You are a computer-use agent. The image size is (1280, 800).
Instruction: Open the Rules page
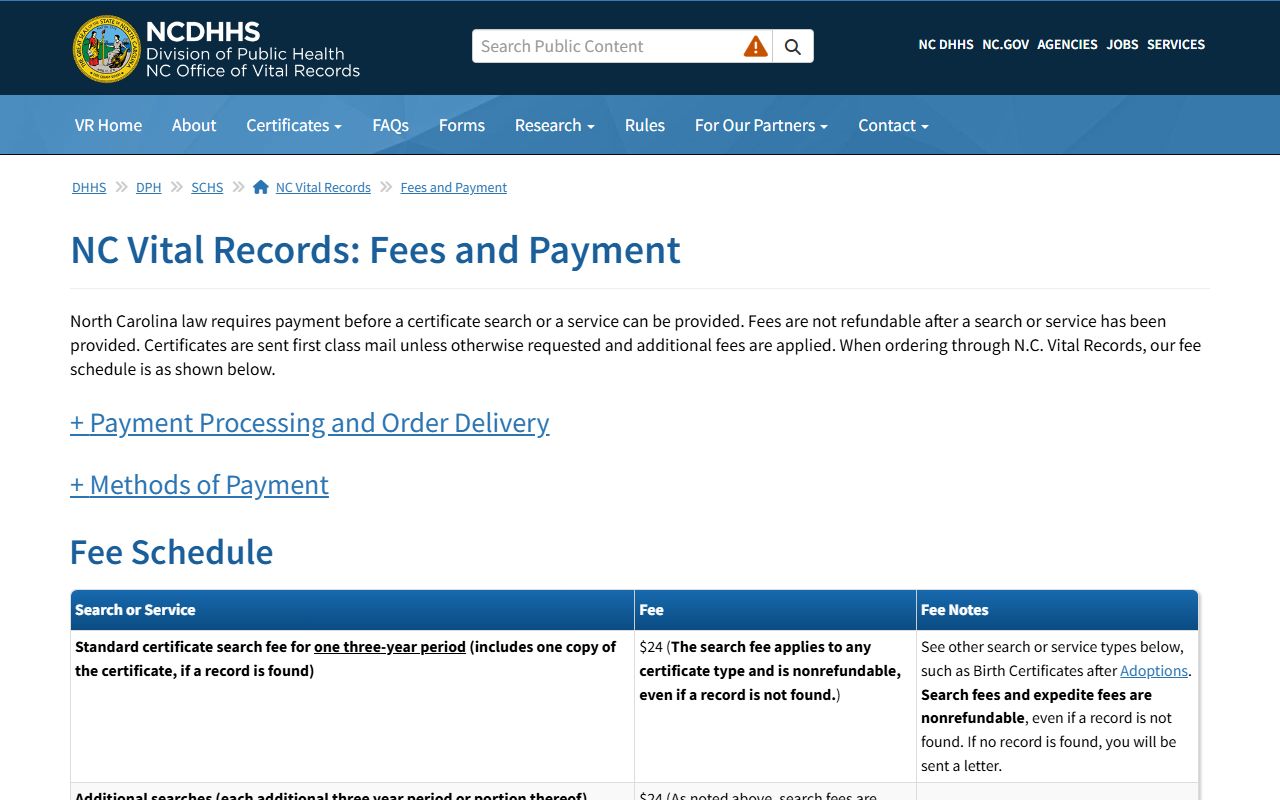tap(645, 125)
